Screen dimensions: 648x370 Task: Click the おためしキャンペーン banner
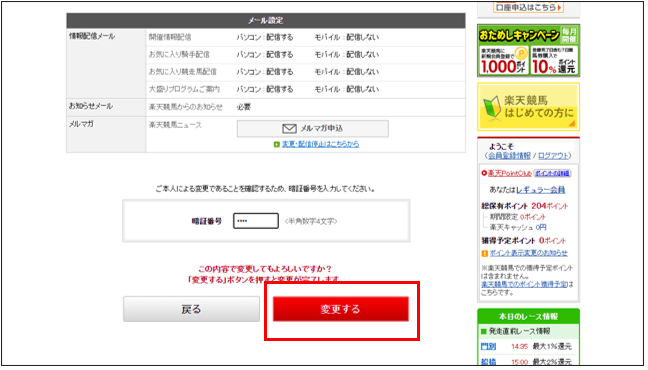click(x=529, y=50)
